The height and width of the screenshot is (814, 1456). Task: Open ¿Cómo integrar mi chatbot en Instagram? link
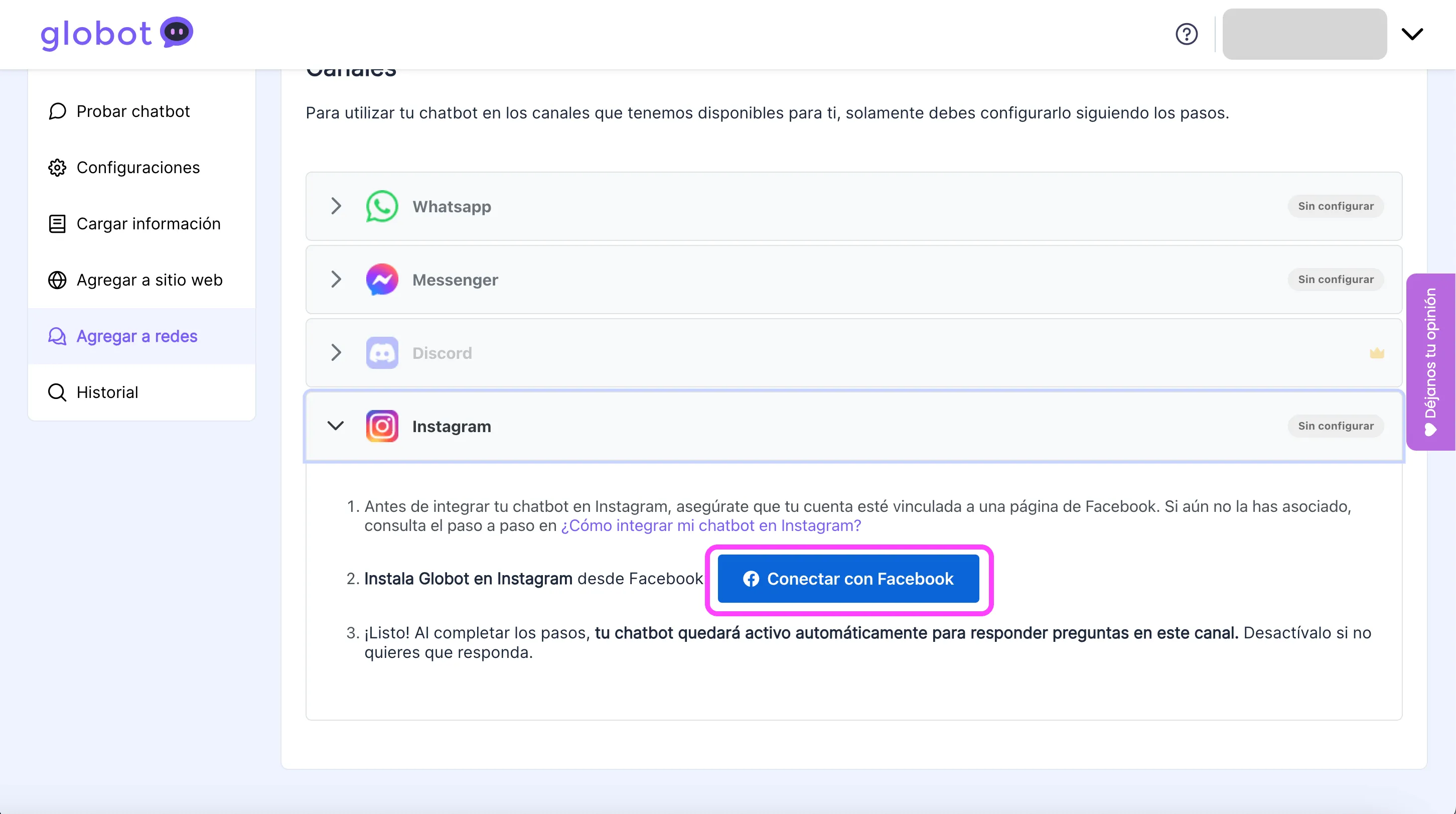tap(710, 526)
